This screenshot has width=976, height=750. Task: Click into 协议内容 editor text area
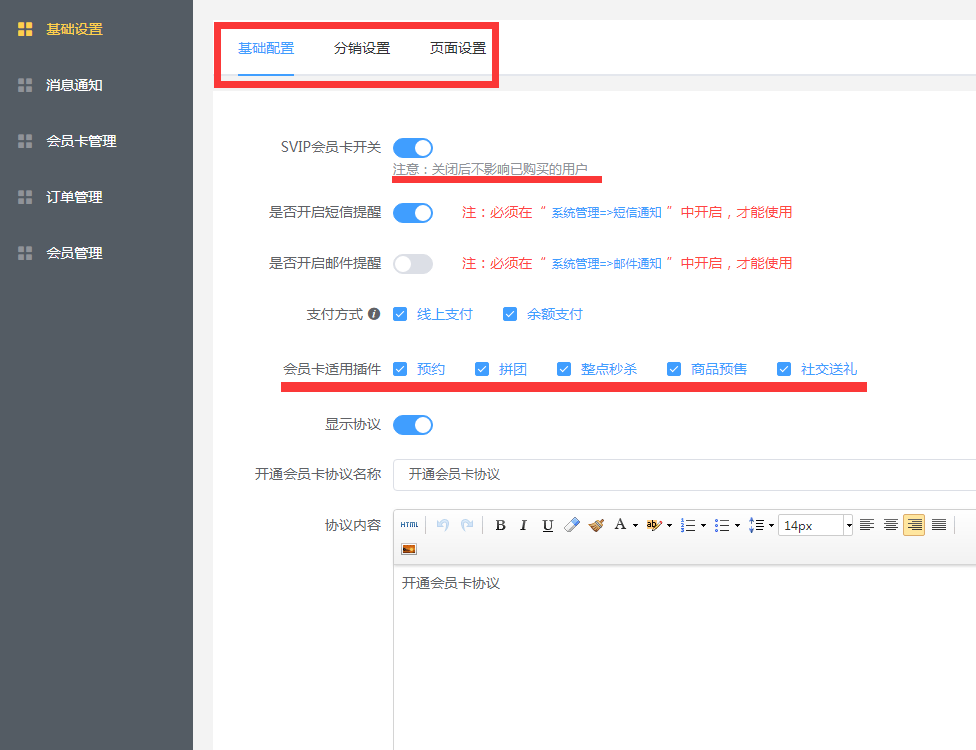(684, 657)
